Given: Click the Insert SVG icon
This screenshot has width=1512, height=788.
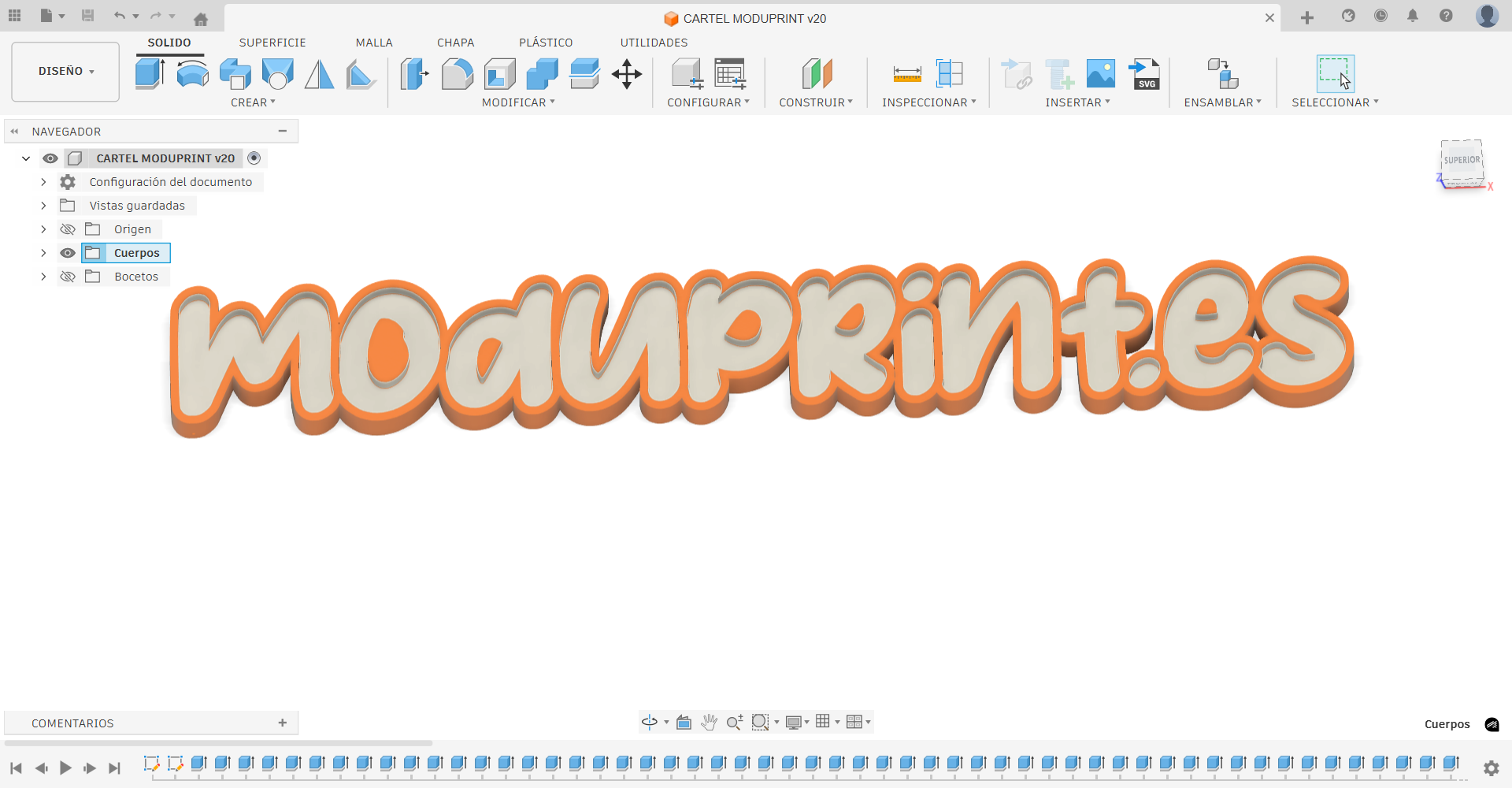Looking at the screenshot, I should click(x=1144, y=74).
